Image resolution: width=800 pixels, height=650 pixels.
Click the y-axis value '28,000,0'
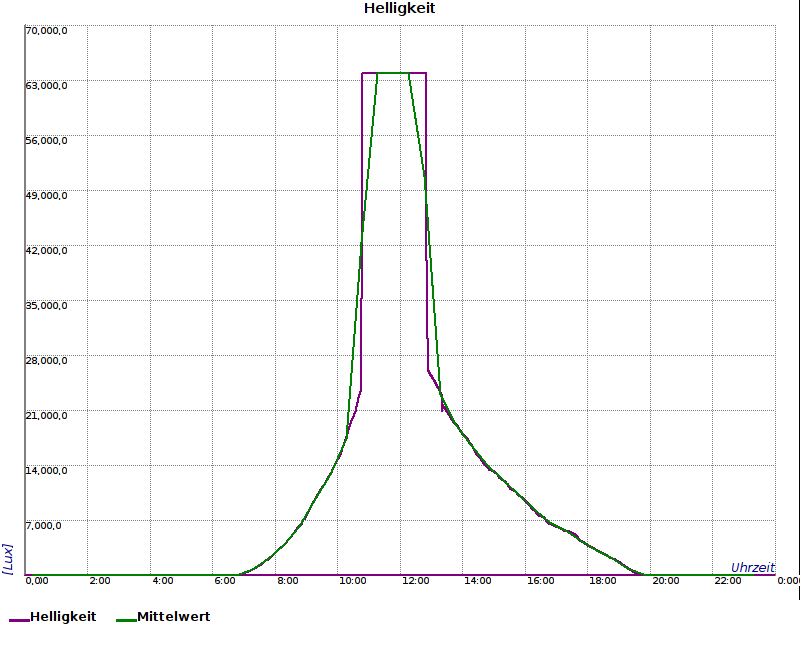tap(46, 361)
